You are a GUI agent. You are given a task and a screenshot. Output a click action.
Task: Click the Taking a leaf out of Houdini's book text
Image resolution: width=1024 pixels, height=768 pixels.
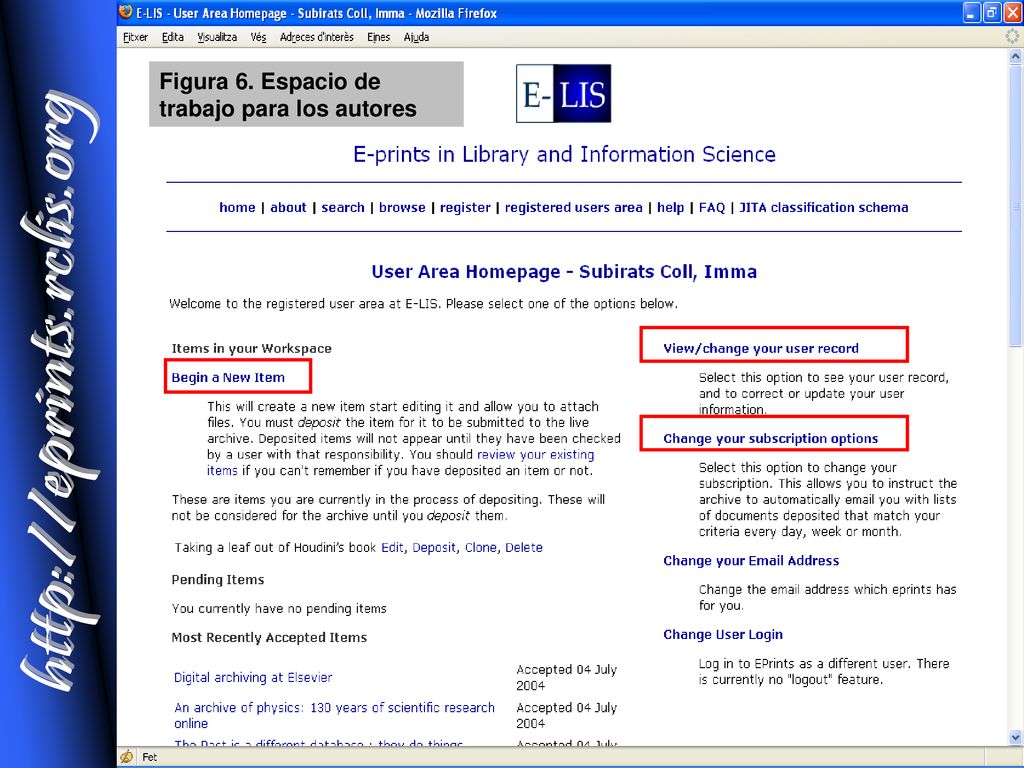click(x=275, y=547)
